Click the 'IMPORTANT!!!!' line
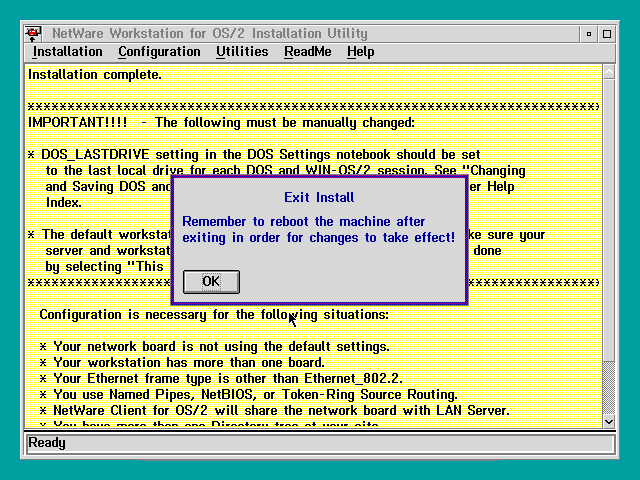The width and height of the screenshot is (640, 480). [x=221, y=122]
